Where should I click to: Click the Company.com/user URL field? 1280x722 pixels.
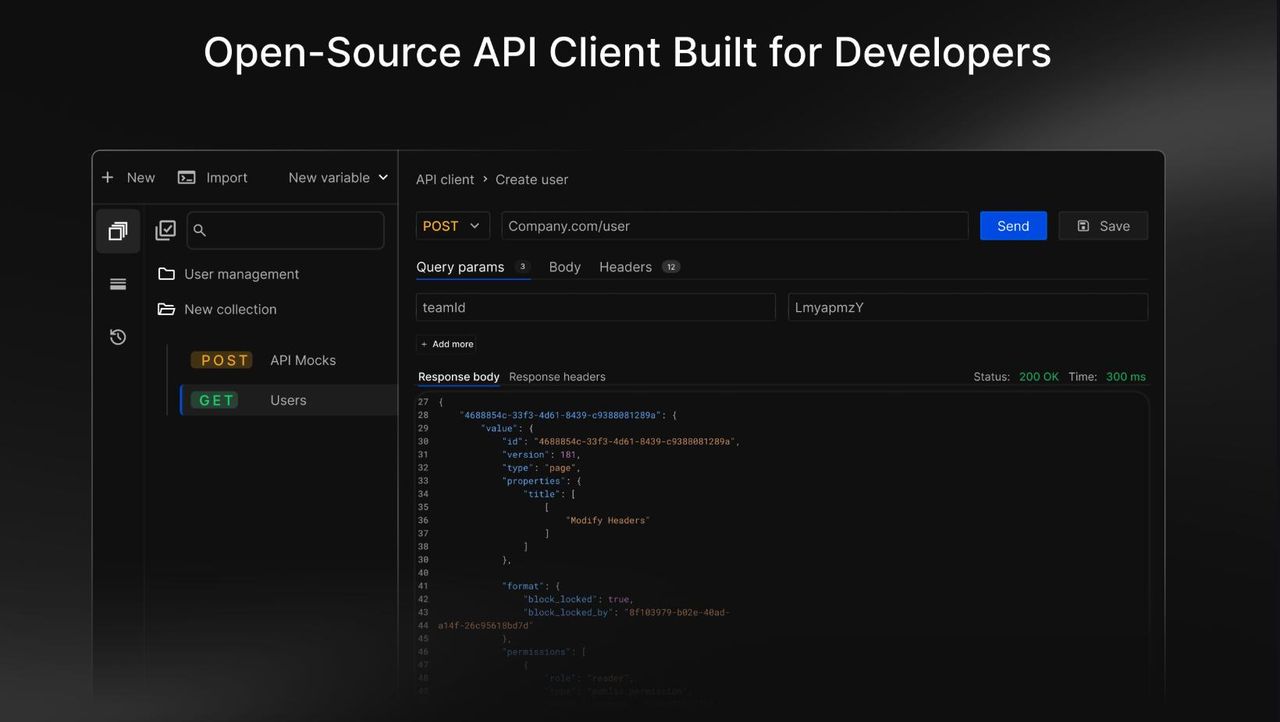[x=734, y=226]
